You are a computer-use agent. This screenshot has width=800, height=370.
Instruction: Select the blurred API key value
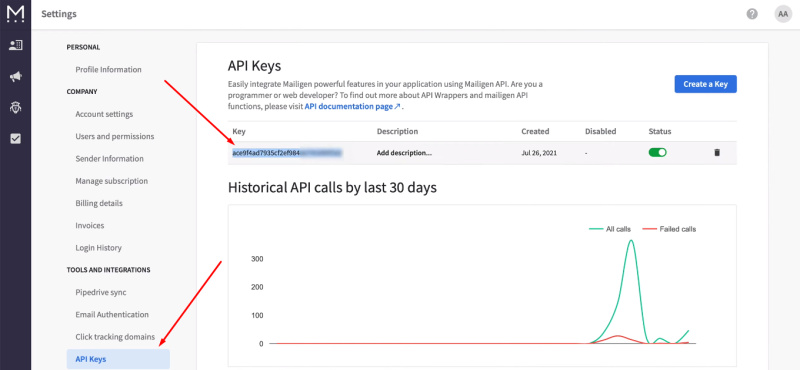tap(286, 153)
